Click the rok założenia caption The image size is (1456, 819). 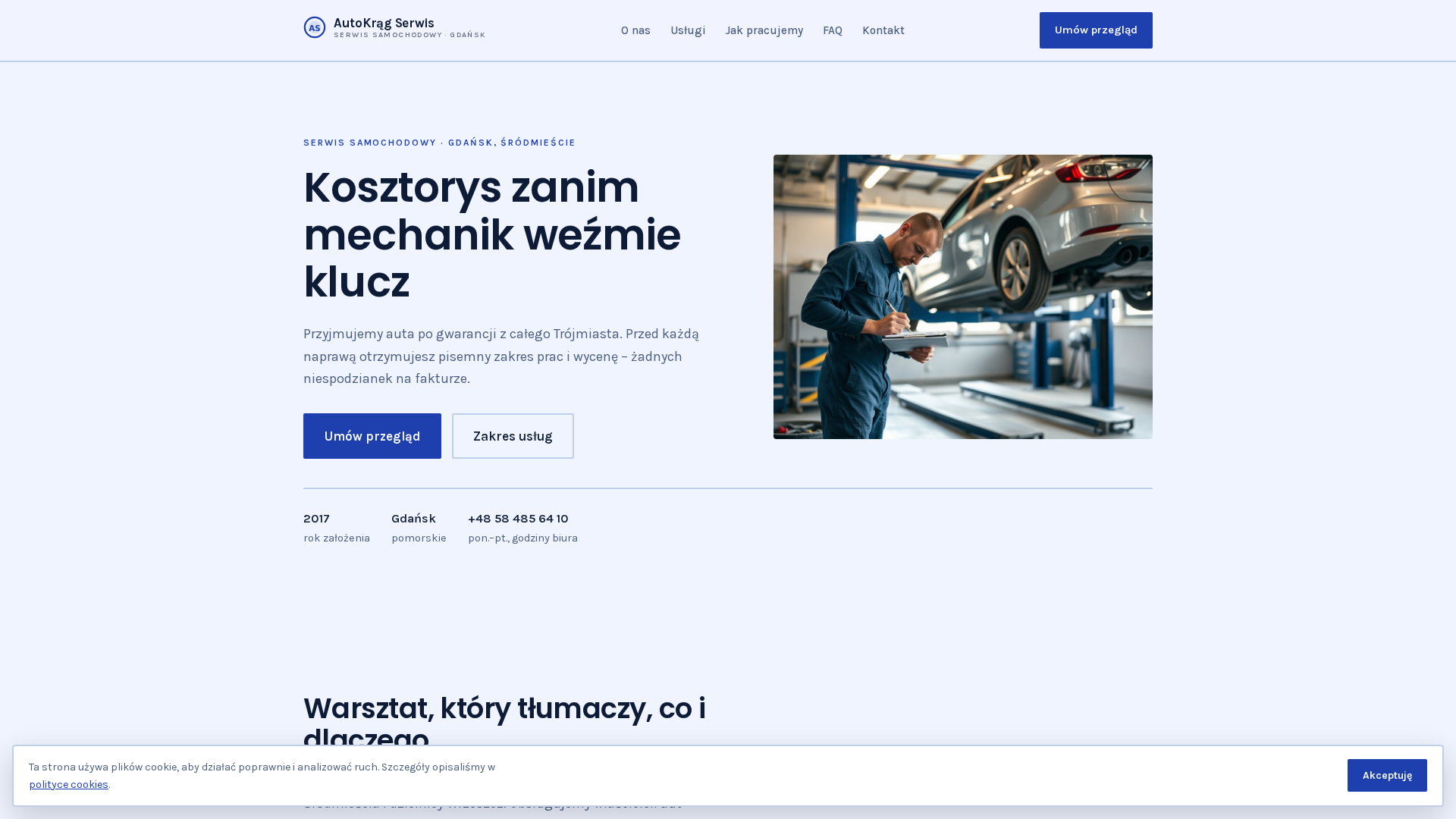tap(337, 538)
